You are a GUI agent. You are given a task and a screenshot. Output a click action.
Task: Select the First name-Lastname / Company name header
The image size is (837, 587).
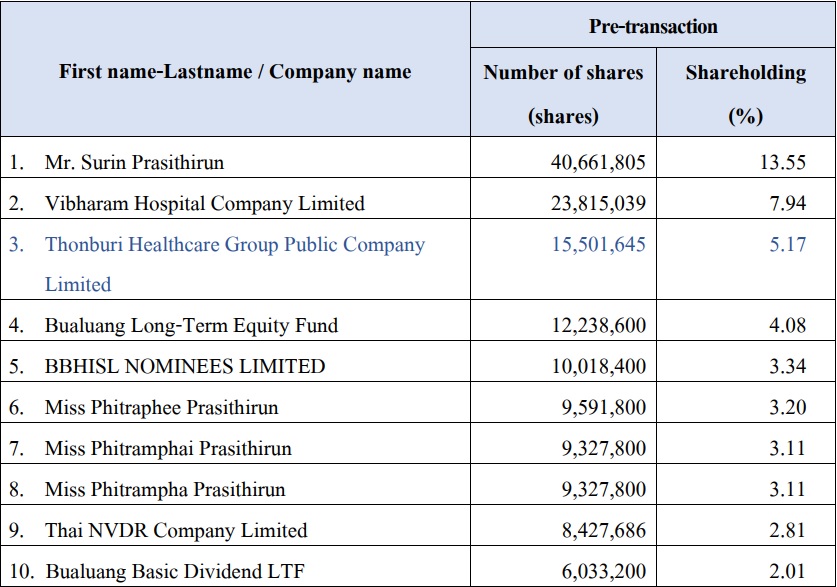coord(235,71)
